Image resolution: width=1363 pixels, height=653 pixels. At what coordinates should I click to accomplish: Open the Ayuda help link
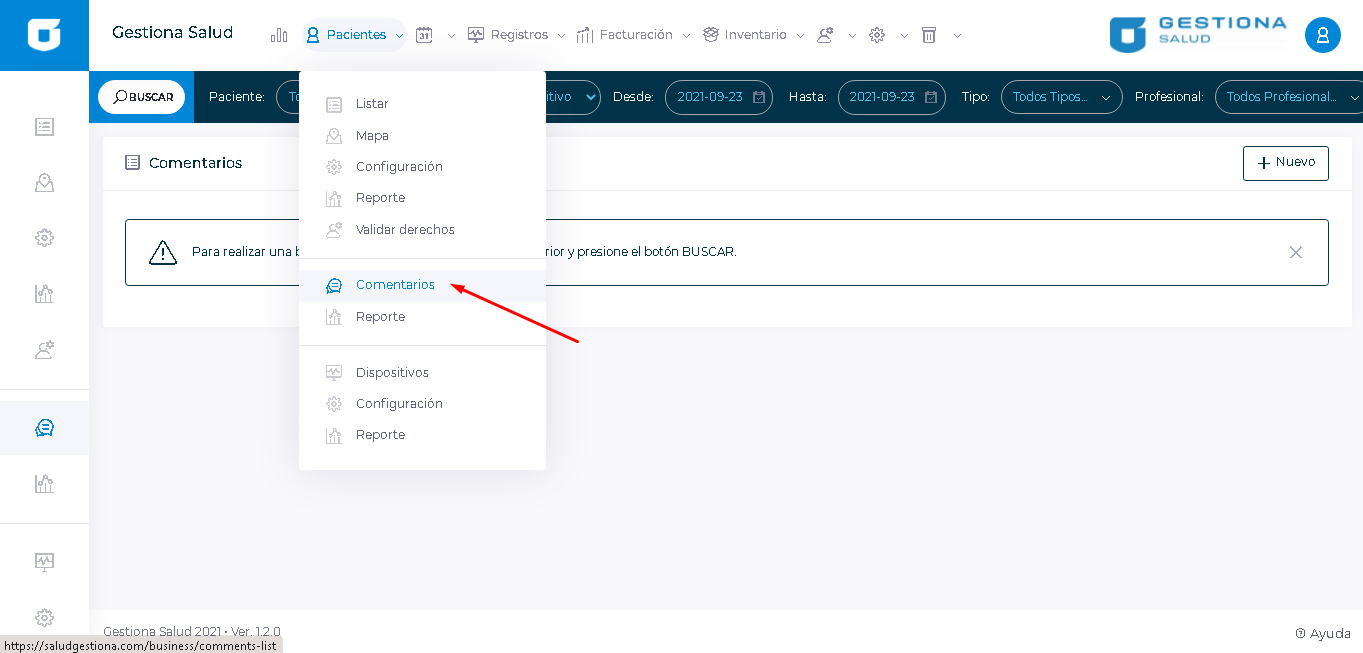click(1323, 633)
